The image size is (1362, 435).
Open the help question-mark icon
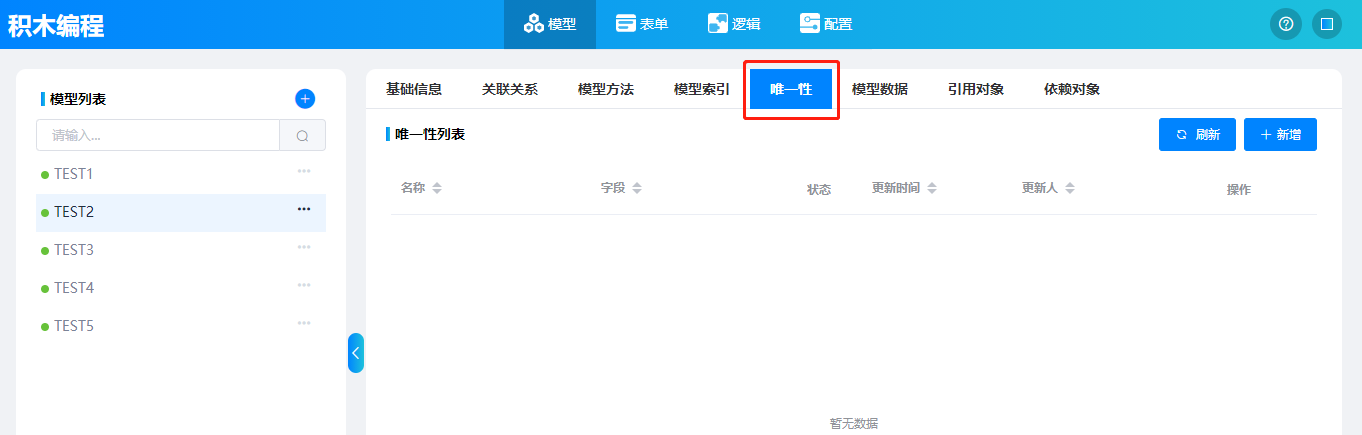pos(1286,24)
